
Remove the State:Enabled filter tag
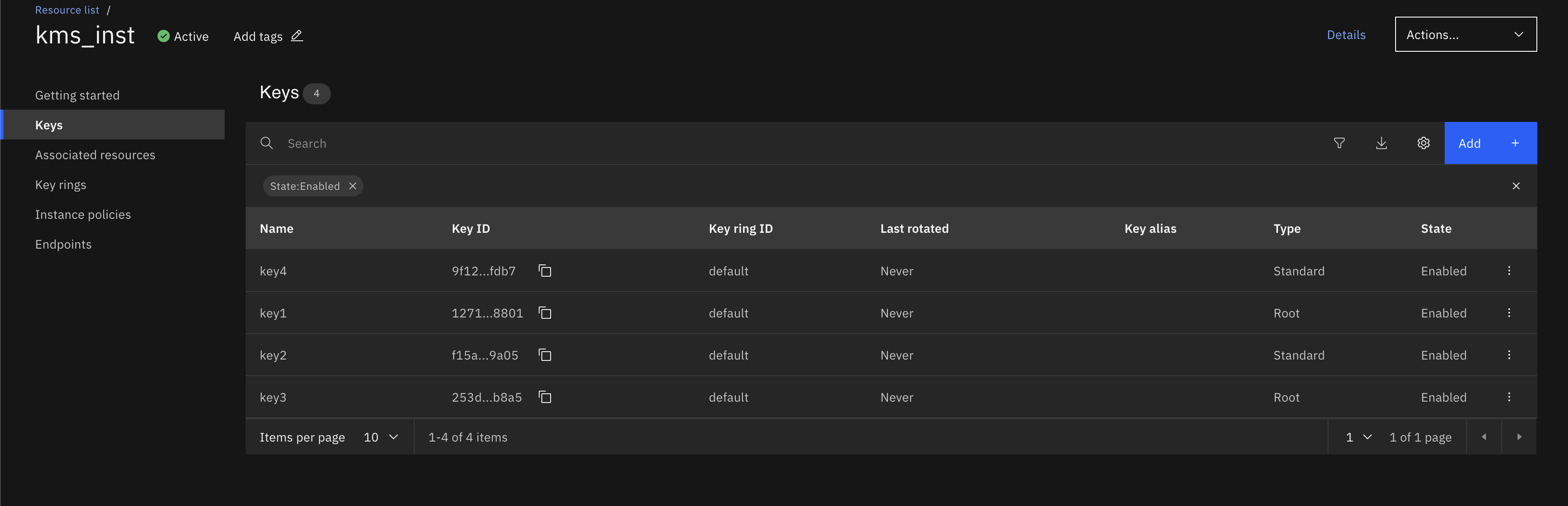click(x=352, y=186)
